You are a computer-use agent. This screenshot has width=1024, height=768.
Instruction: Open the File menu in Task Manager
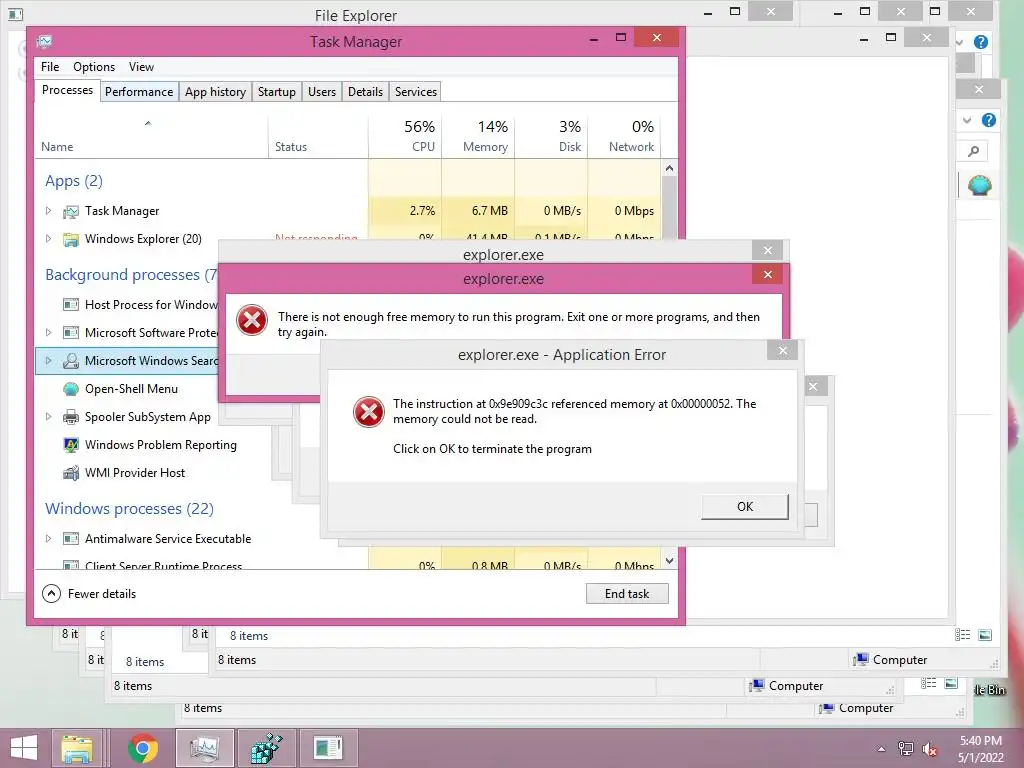[x=50, y=67]
